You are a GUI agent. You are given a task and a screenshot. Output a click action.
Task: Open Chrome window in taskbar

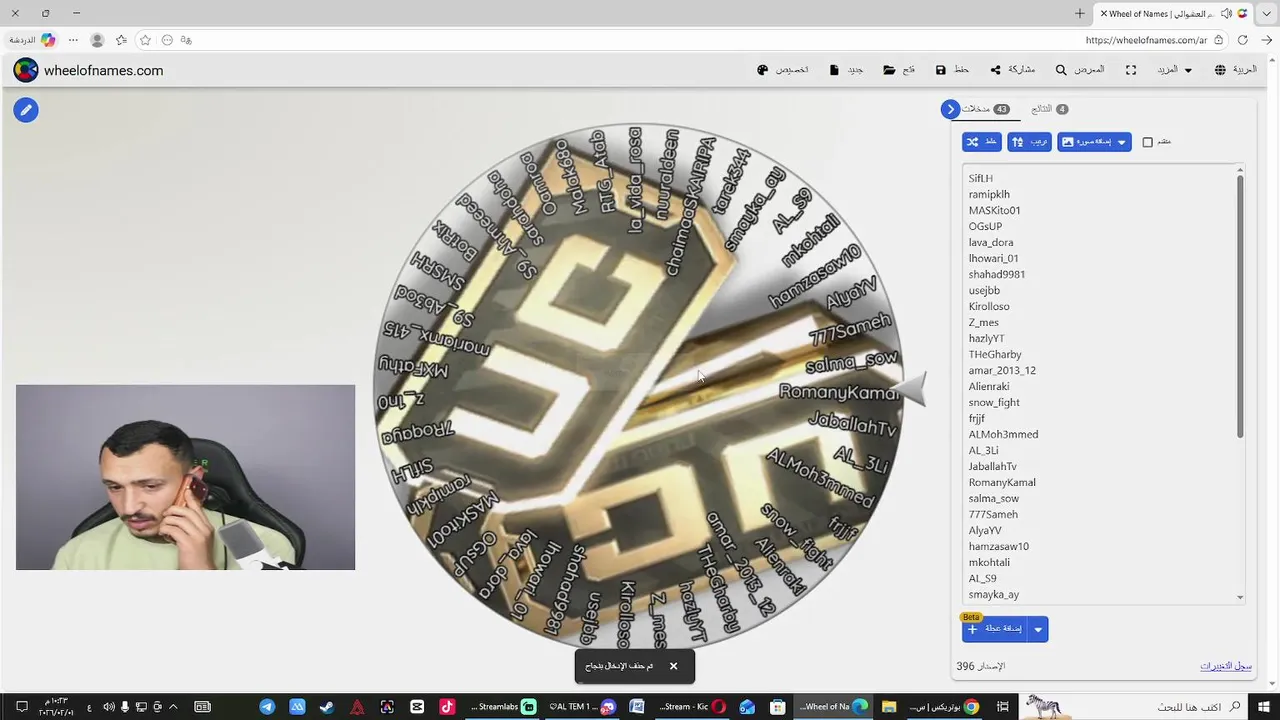(x=945, y=707)
